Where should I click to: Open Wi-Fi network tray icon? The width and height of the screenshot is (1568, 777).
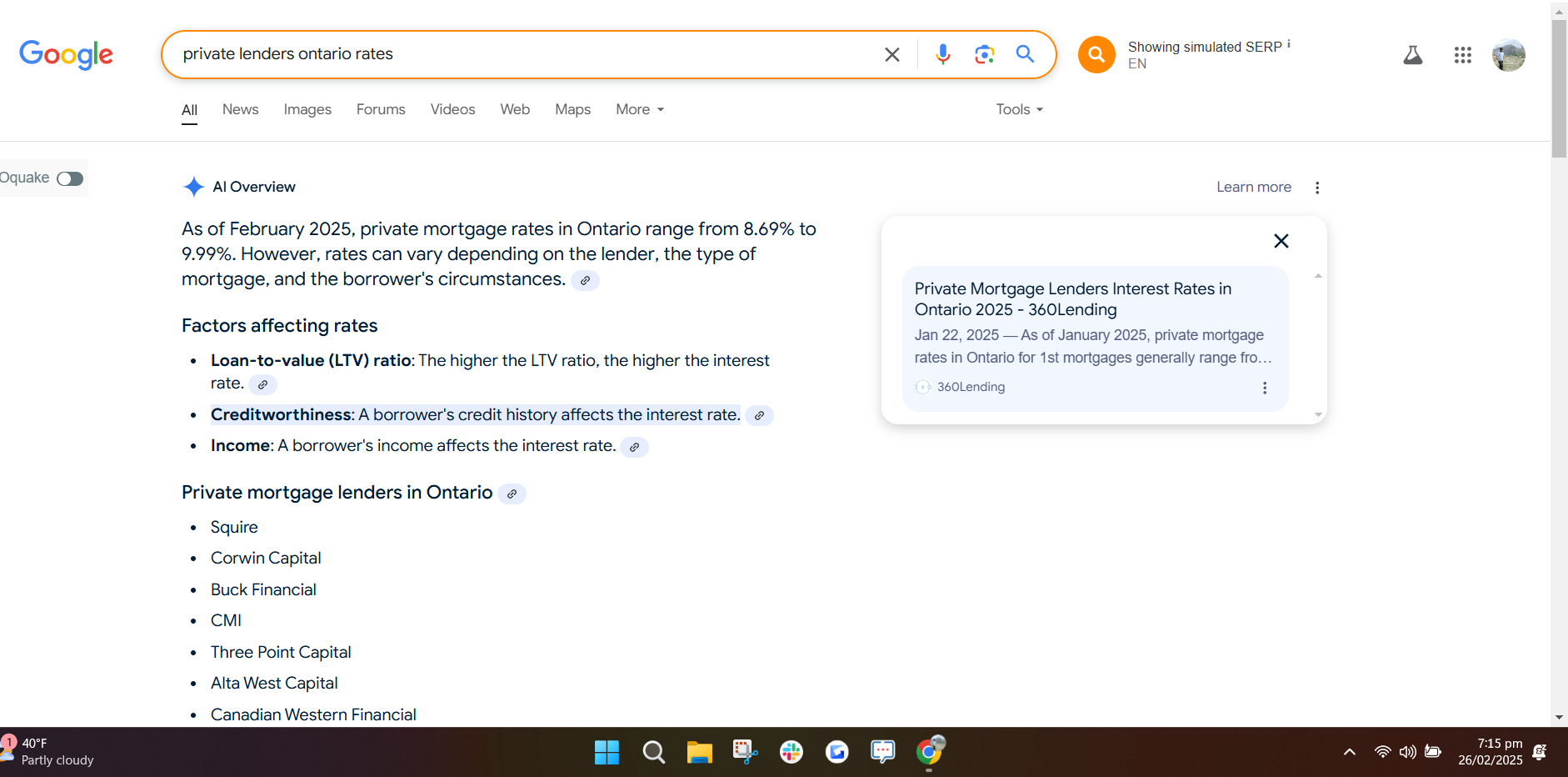click(1382, 752)
